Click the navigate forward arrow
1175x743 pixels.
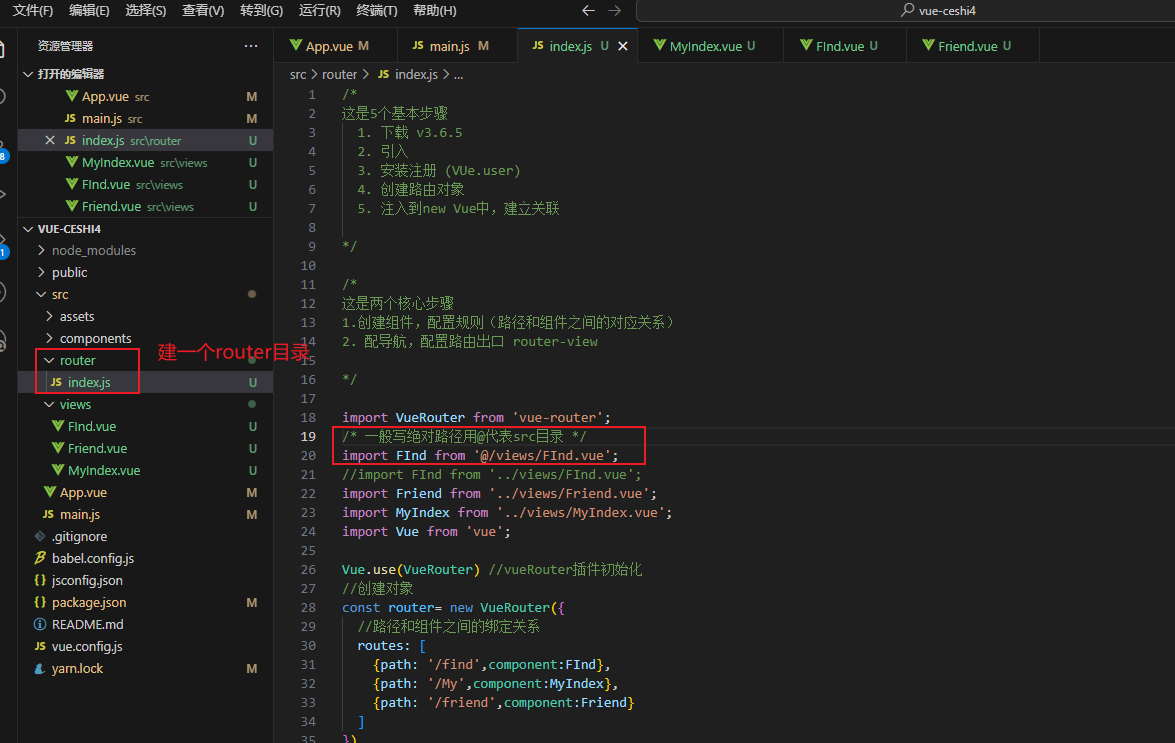(x=614, y=10)
